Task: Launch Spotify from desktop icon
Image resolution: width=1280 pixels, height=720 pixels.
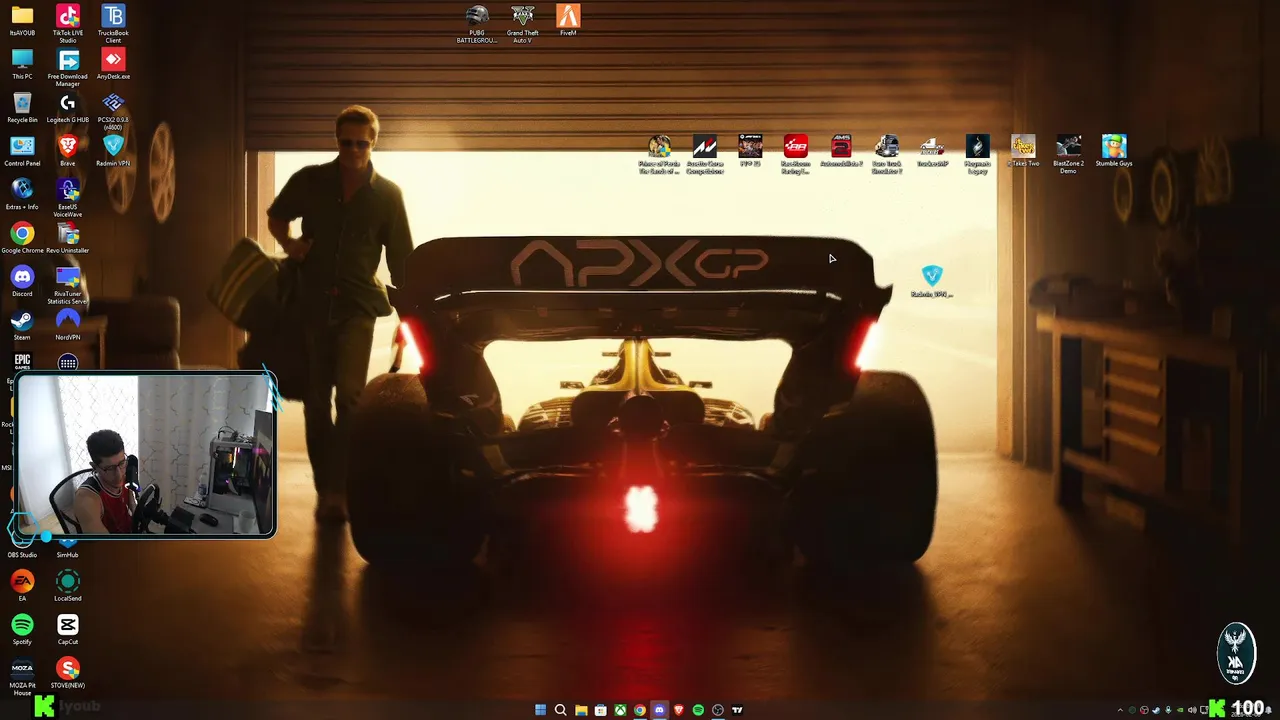Action: (22, 629)
